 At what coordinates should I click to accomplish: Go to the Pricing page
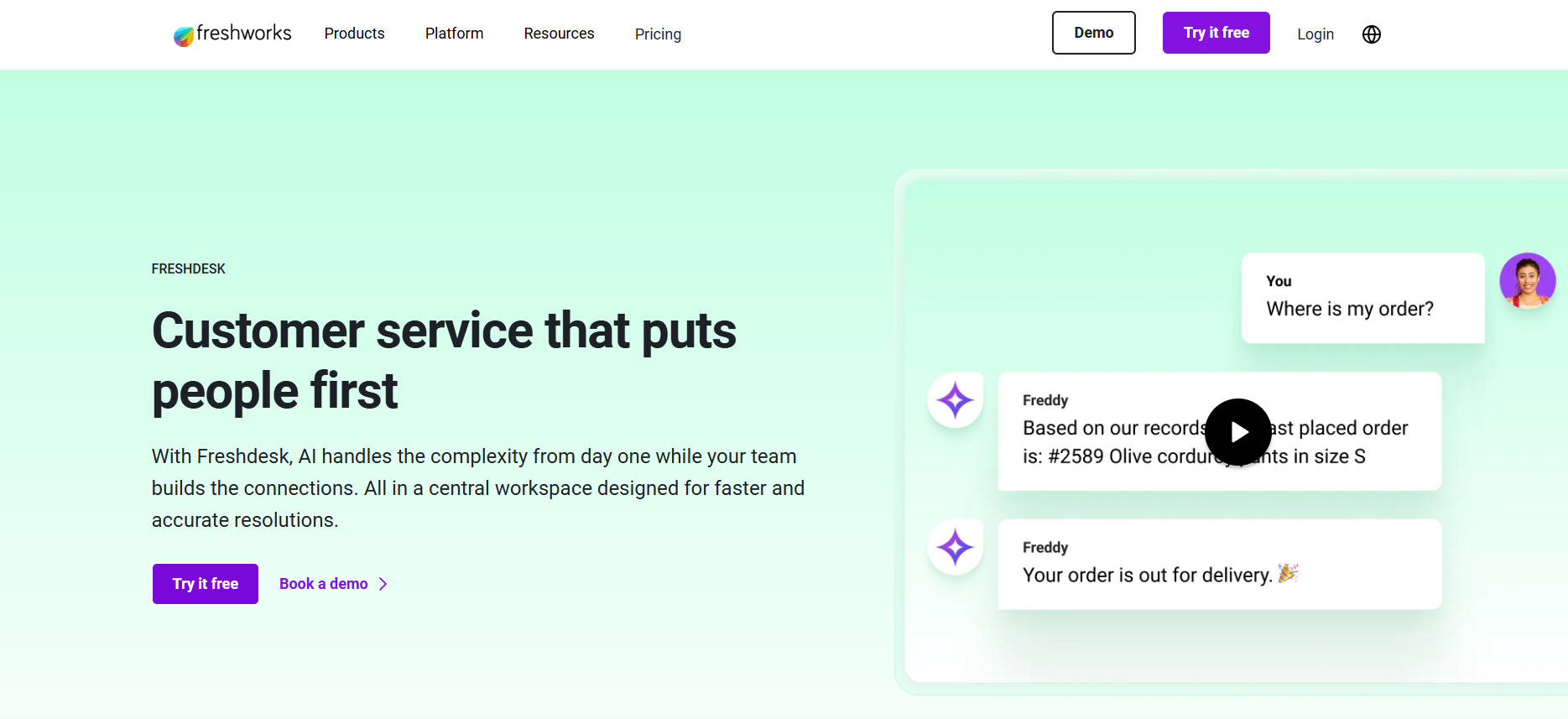pos(658,34)
